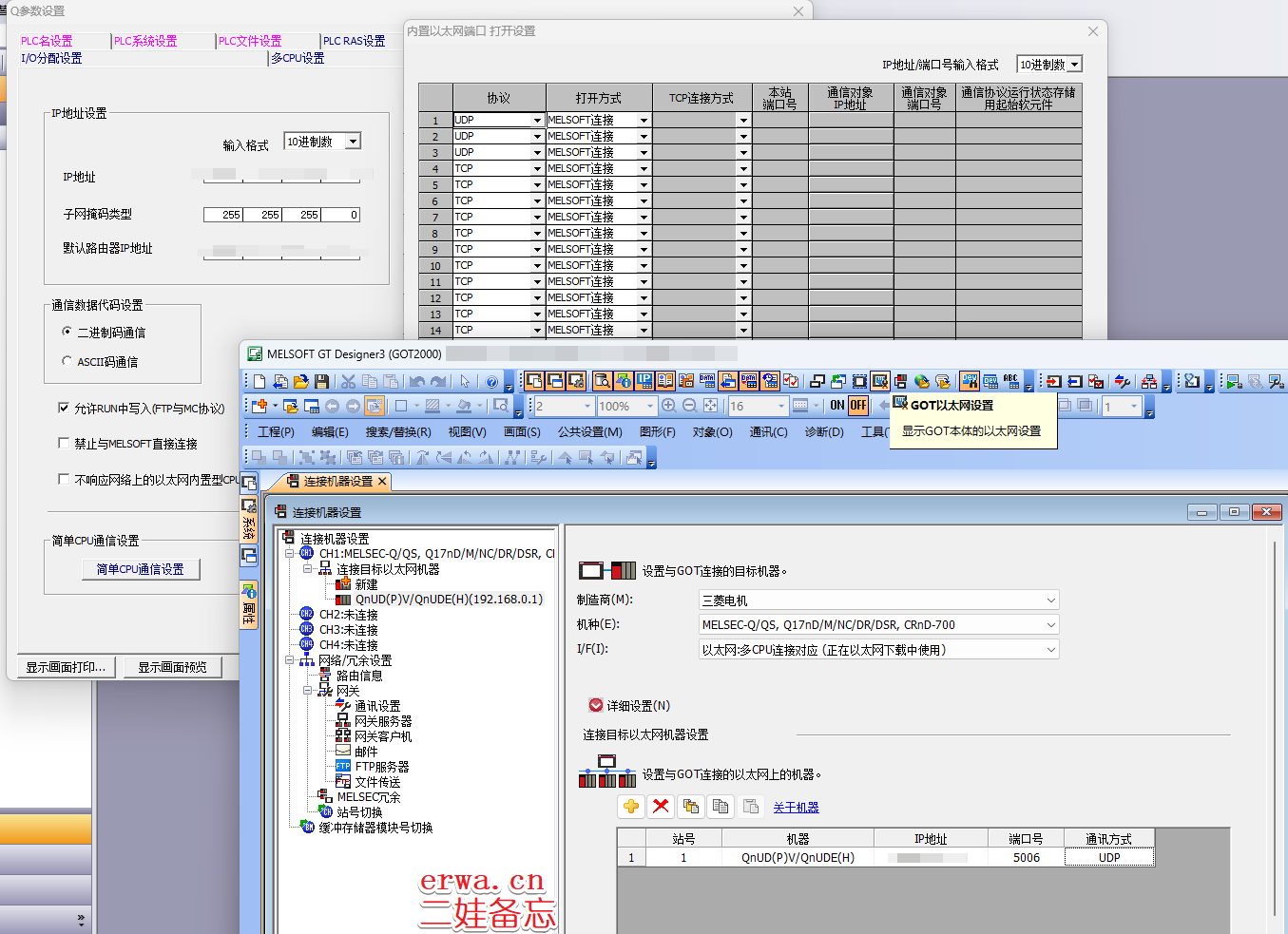Open the 编辑(E) menu

[x=330, y=431]
